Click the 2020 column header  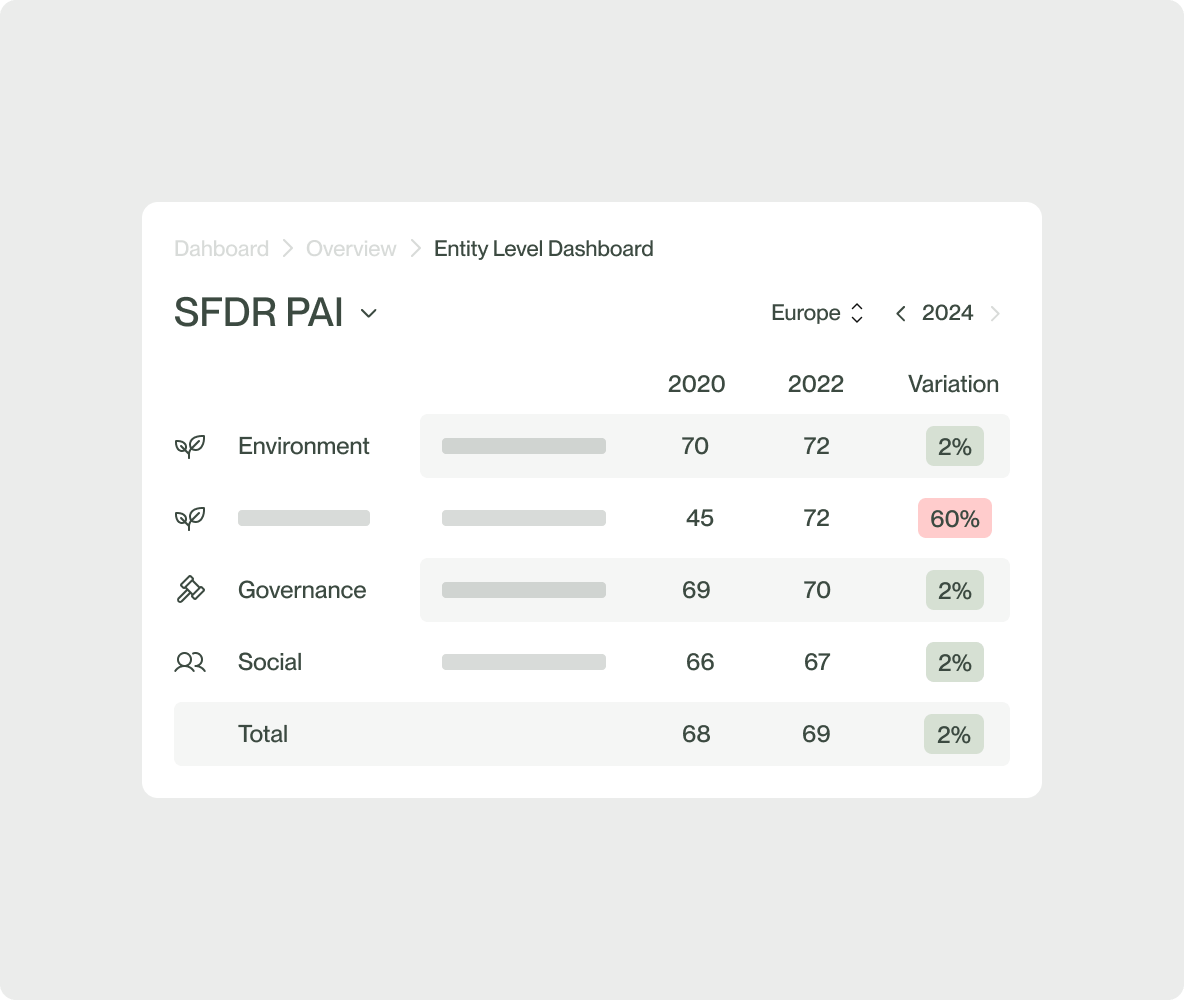point(696,384)
